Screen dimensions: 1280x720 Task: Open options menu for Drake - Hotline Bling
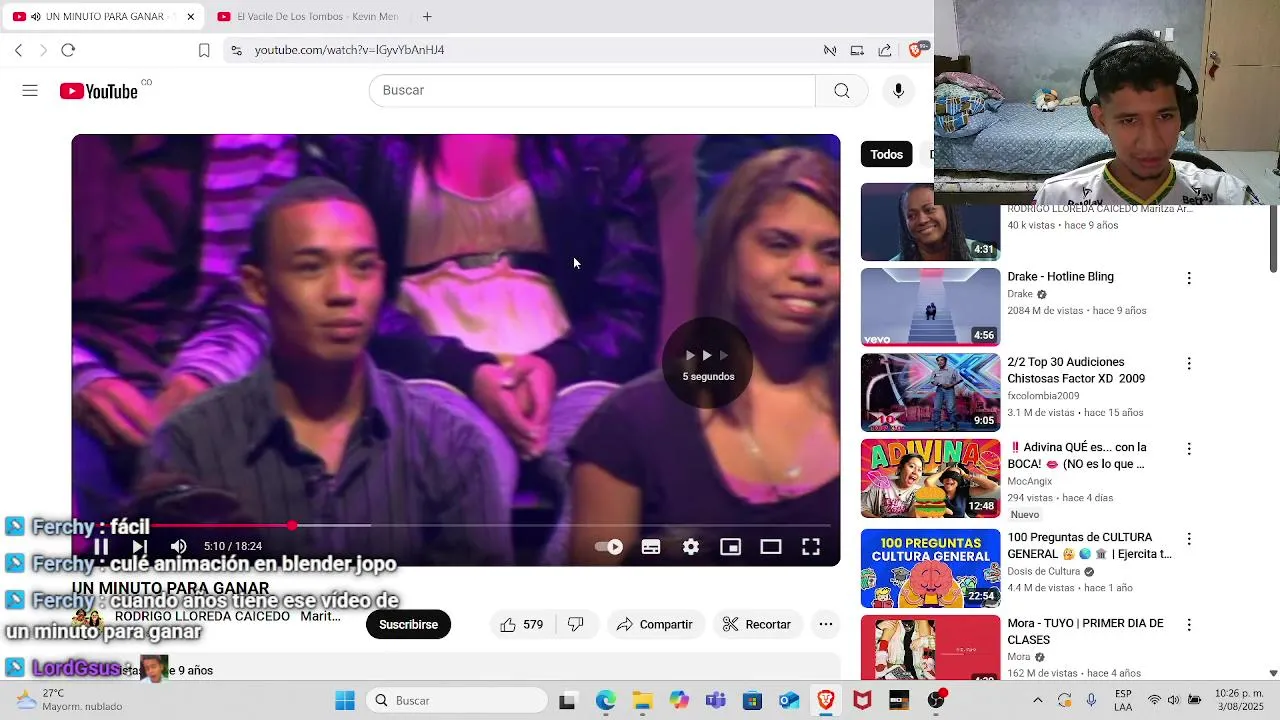[1189, 278]
